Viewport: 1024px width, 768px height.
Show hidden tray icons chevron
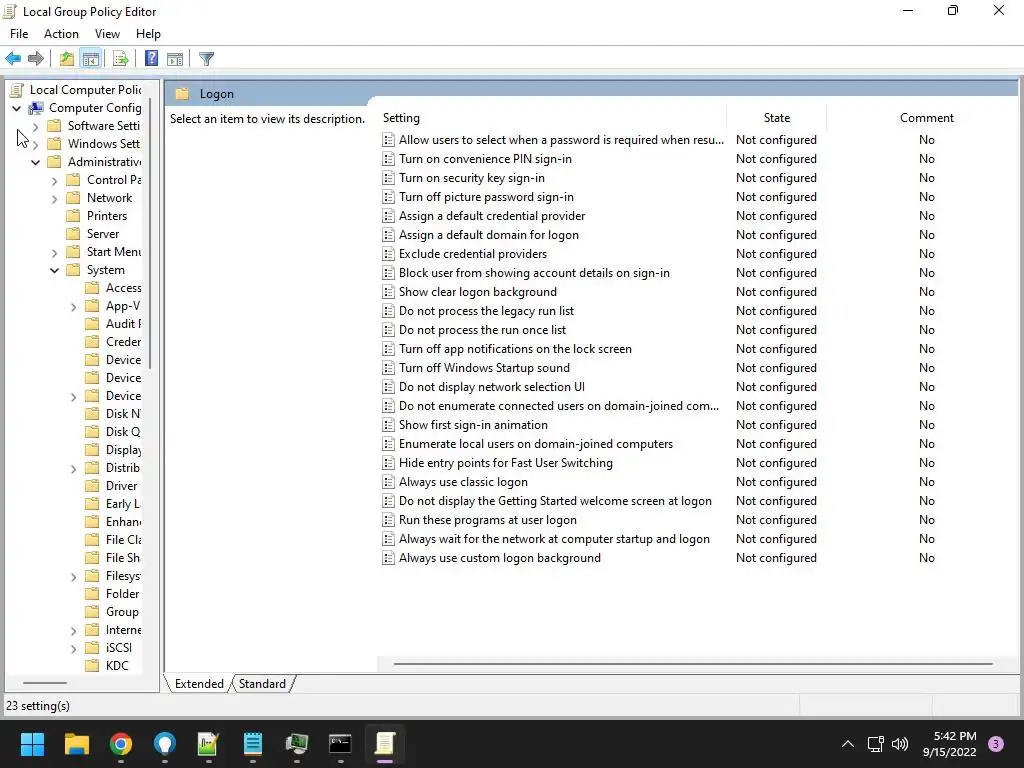click(x=848, y=744)
